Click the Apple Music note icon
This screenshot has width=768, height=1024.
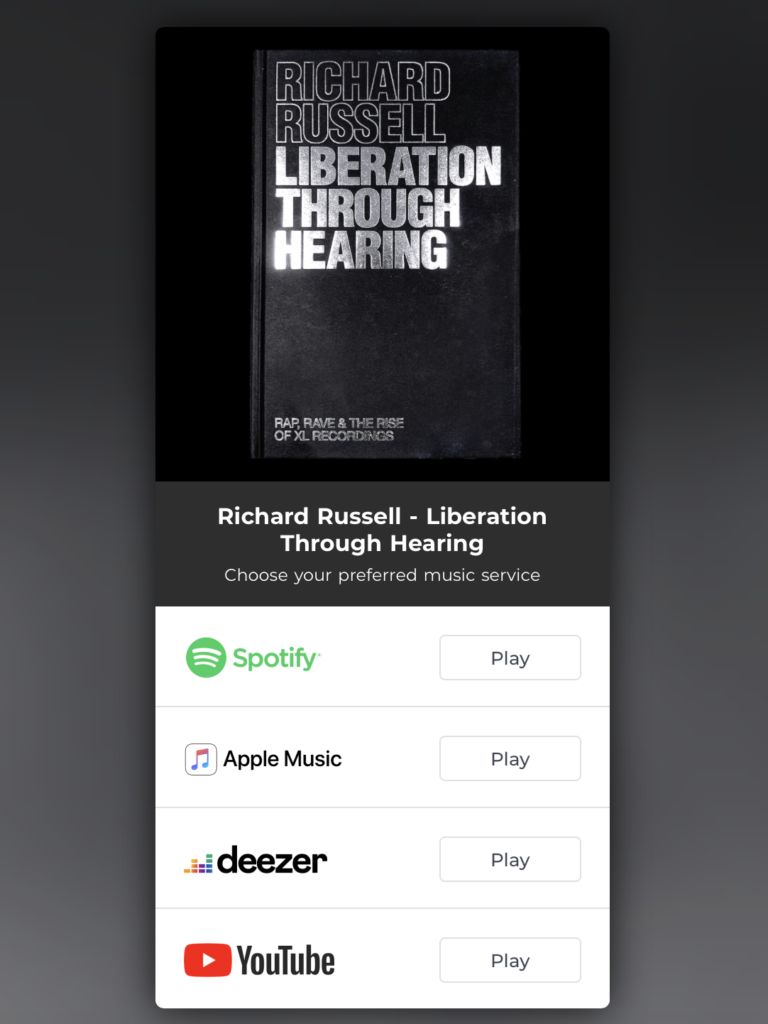coord(200,759)
